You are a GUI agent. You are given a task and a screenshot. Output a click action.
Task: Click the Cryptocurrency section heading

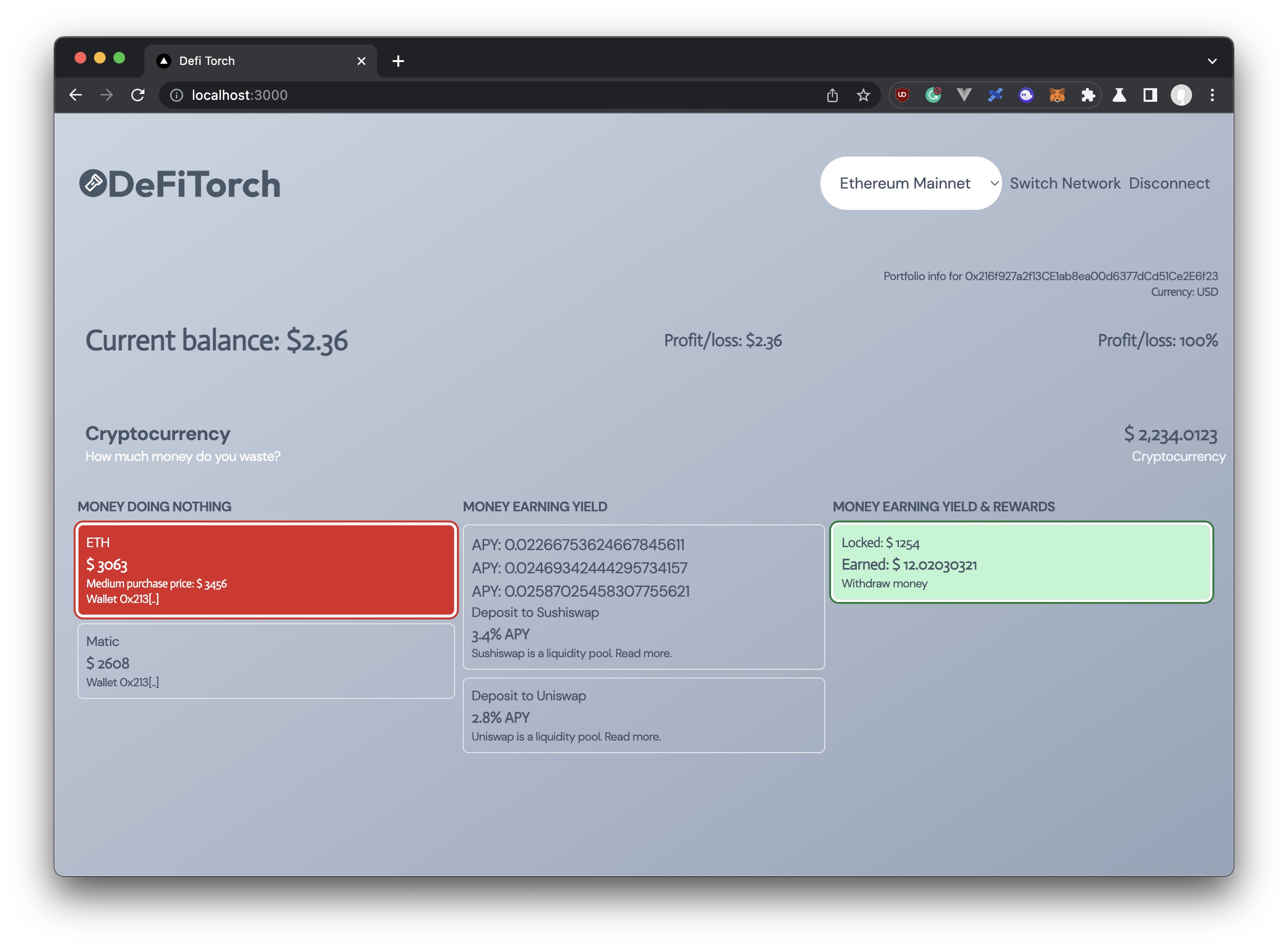coord(158,433)
